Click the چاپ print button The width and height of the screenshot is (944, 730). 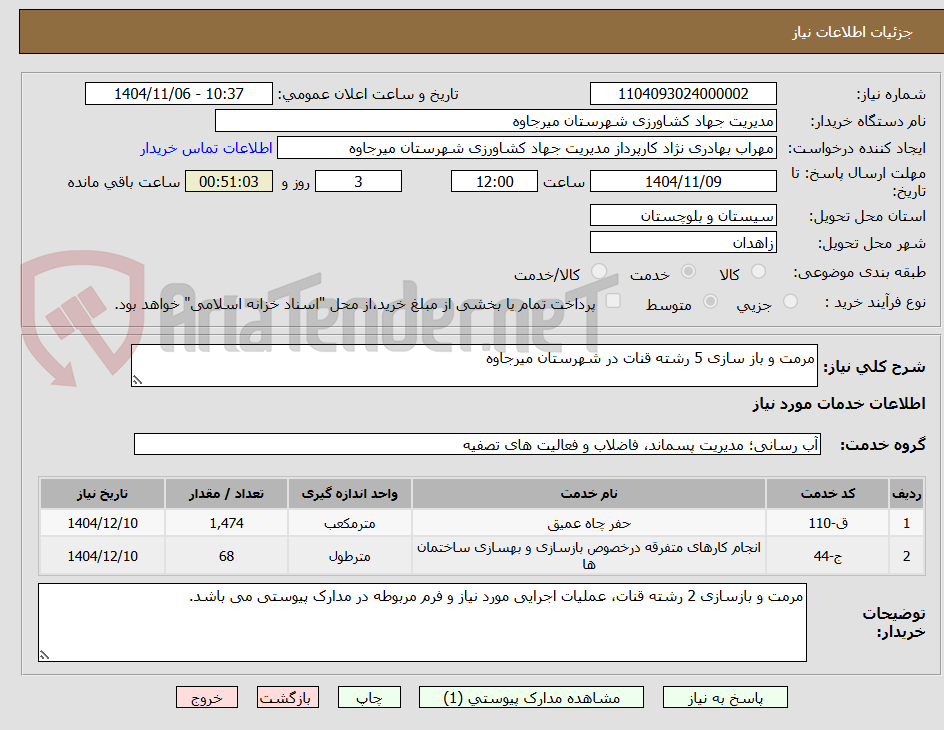369,698
